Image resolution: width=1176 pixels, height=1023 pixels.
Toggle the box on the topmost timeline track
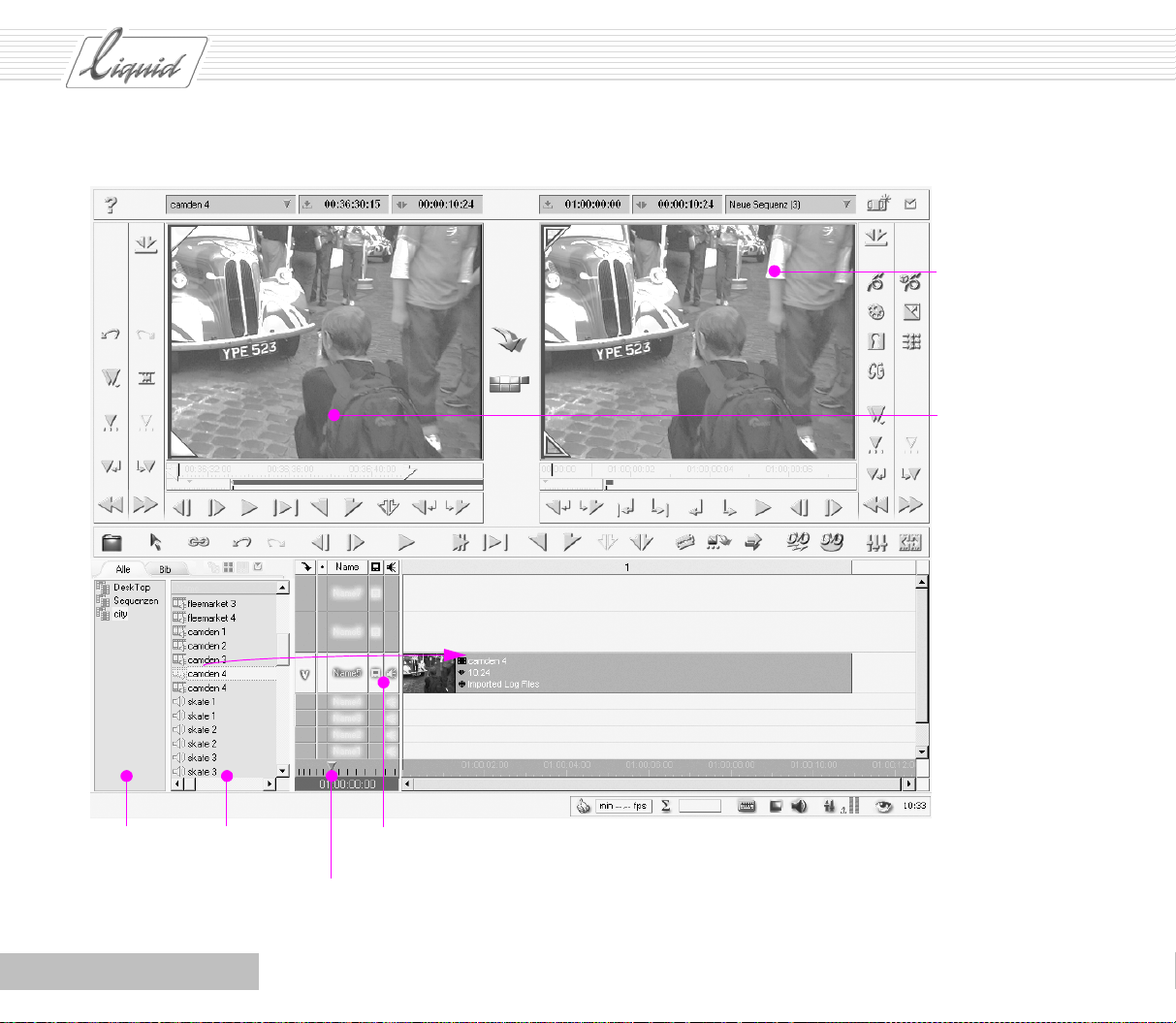coord(376,592)
